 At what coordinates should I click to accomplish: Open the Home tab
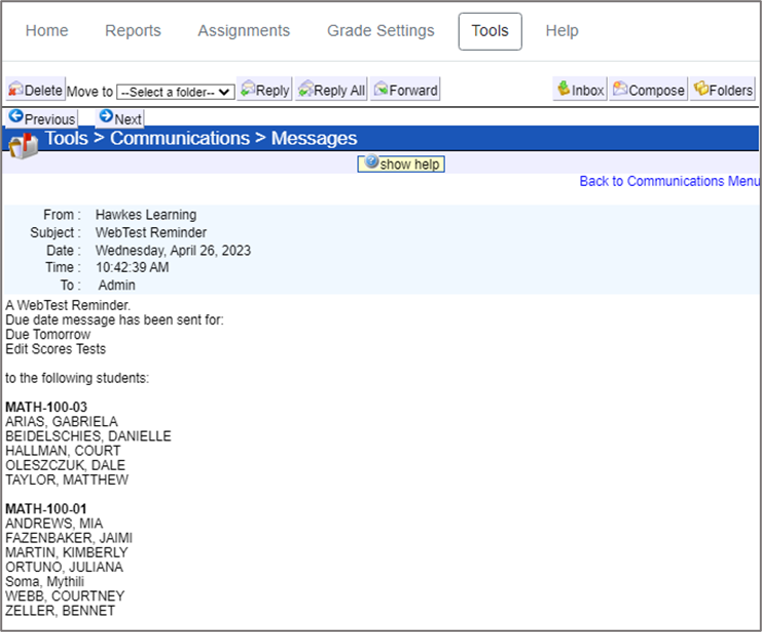point(47,31)
